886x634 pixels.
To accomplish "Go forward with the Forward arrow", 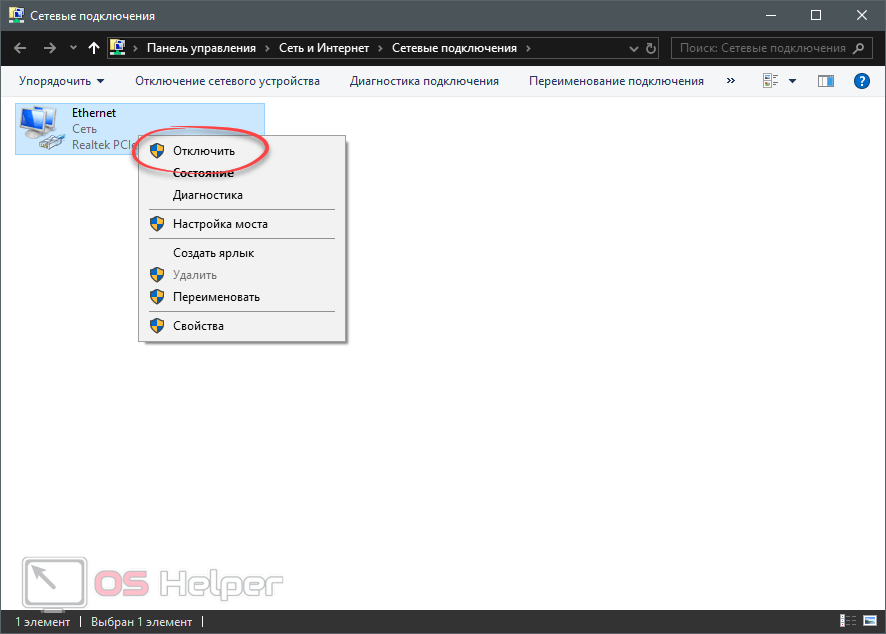I will click(x=50, y=48).
